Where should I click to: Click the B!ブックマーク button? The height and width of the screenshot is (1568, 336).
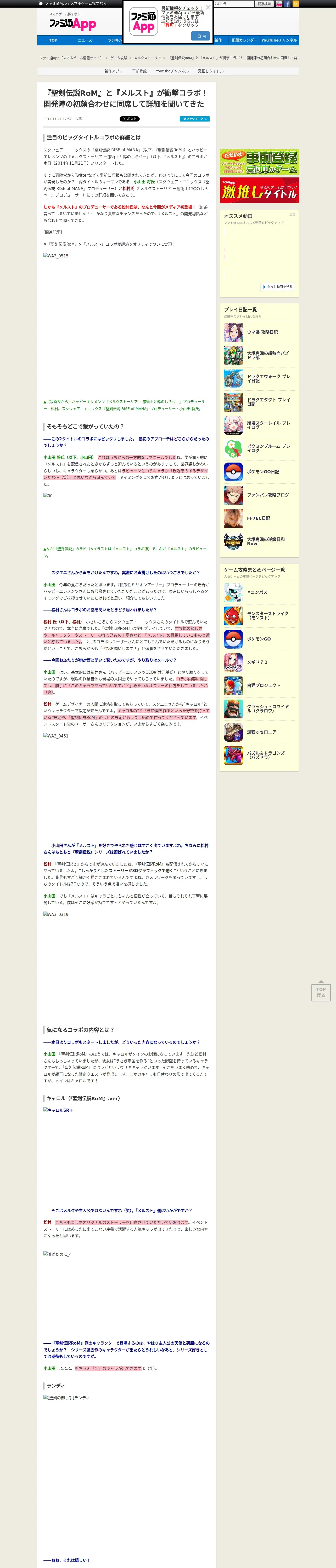[x=194, y=119]
